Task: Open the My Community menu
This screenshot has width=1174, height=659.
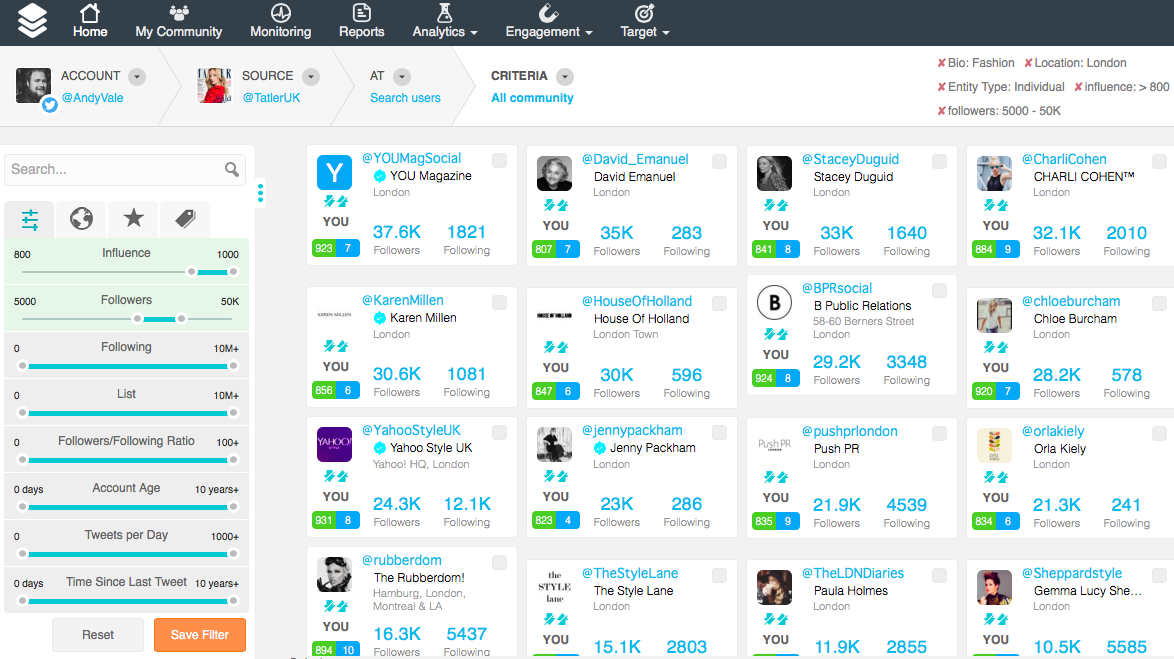Action: point(179,31)
